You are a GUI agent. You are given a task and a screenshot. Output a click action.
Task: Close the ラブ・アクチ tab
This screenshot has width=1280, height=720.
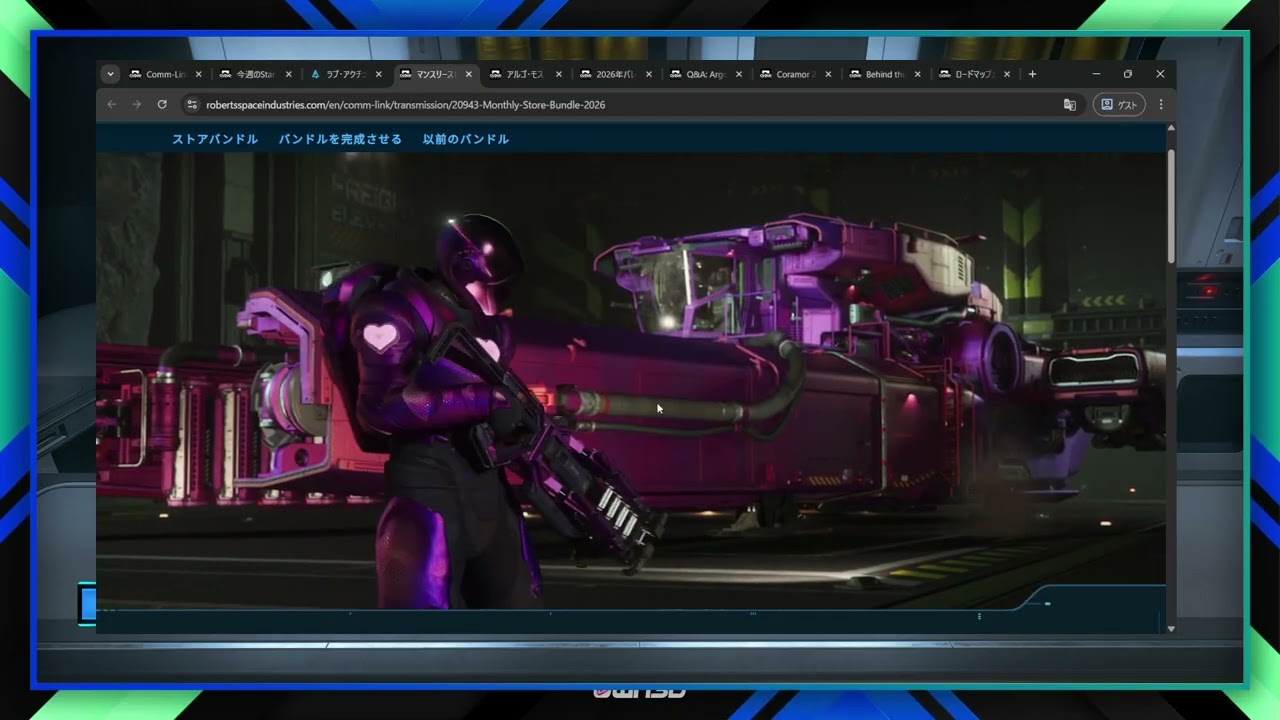click(379, 74)
